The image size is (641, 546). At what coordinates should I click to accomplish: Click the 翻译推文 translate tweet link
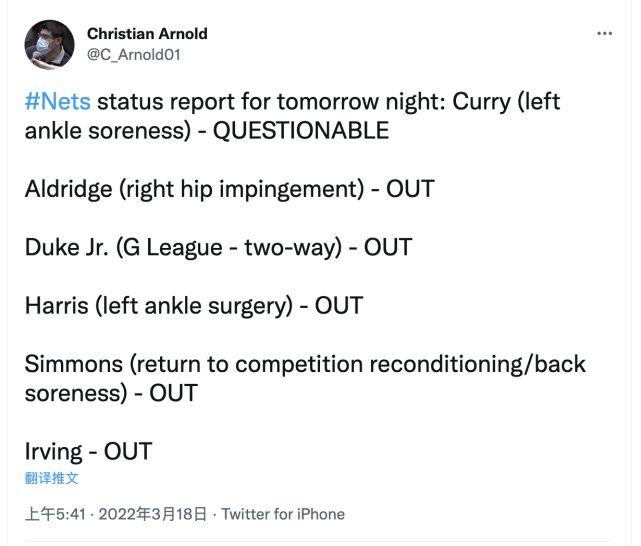tap(52, 478)
